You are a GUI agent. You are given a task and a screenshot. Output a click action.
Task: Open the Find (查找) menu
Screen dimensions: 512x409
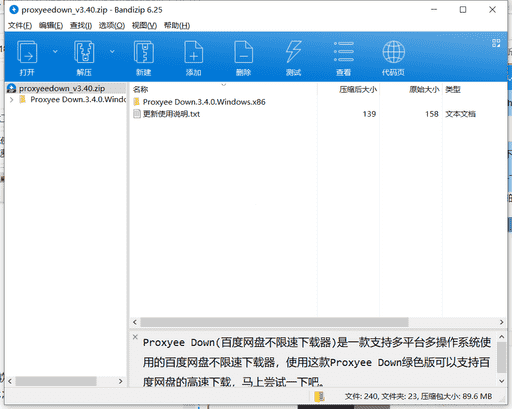(x=81, y=25)
